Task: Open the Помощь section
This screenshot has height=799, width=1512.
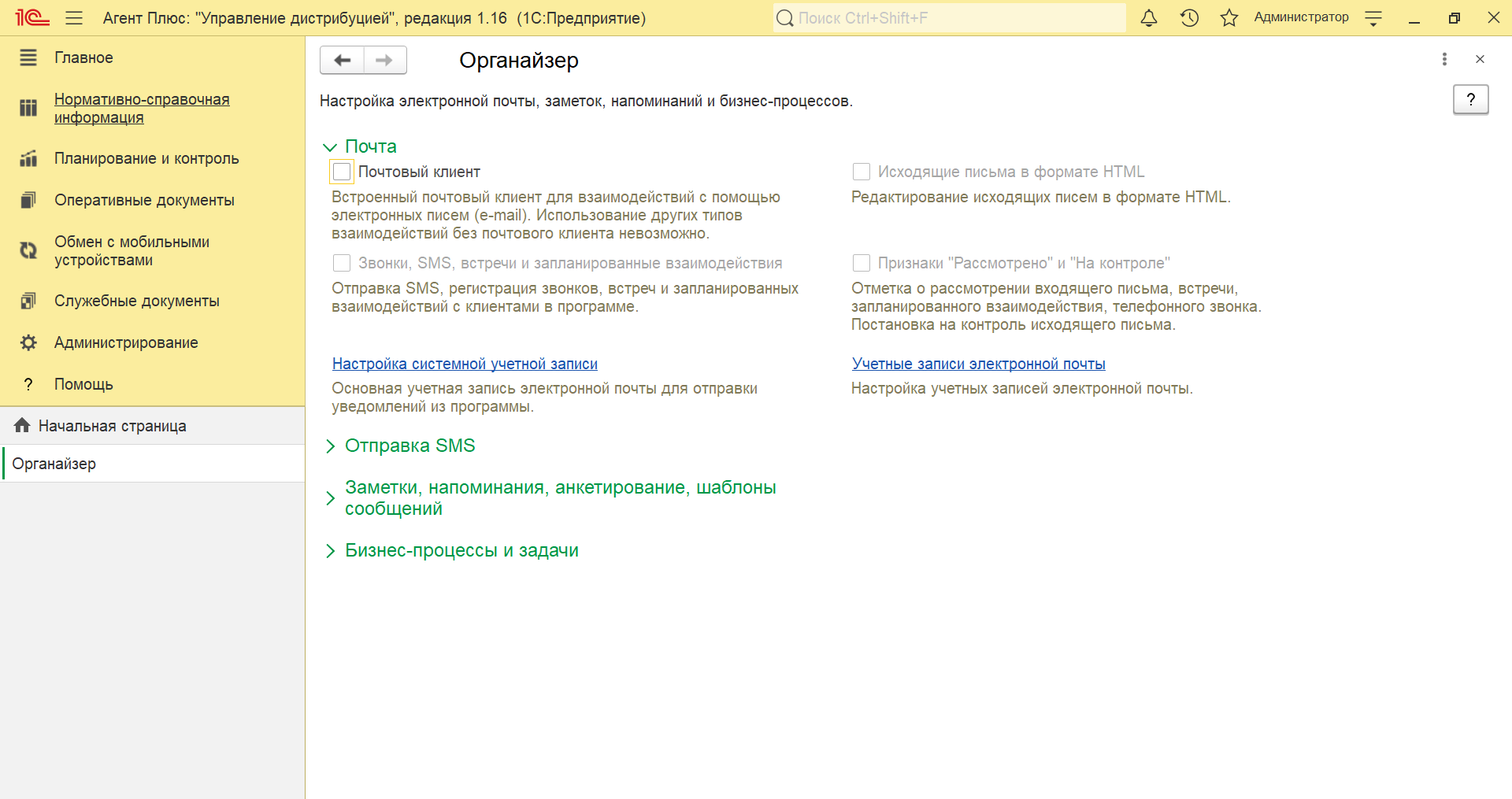Action: (83, 384)
